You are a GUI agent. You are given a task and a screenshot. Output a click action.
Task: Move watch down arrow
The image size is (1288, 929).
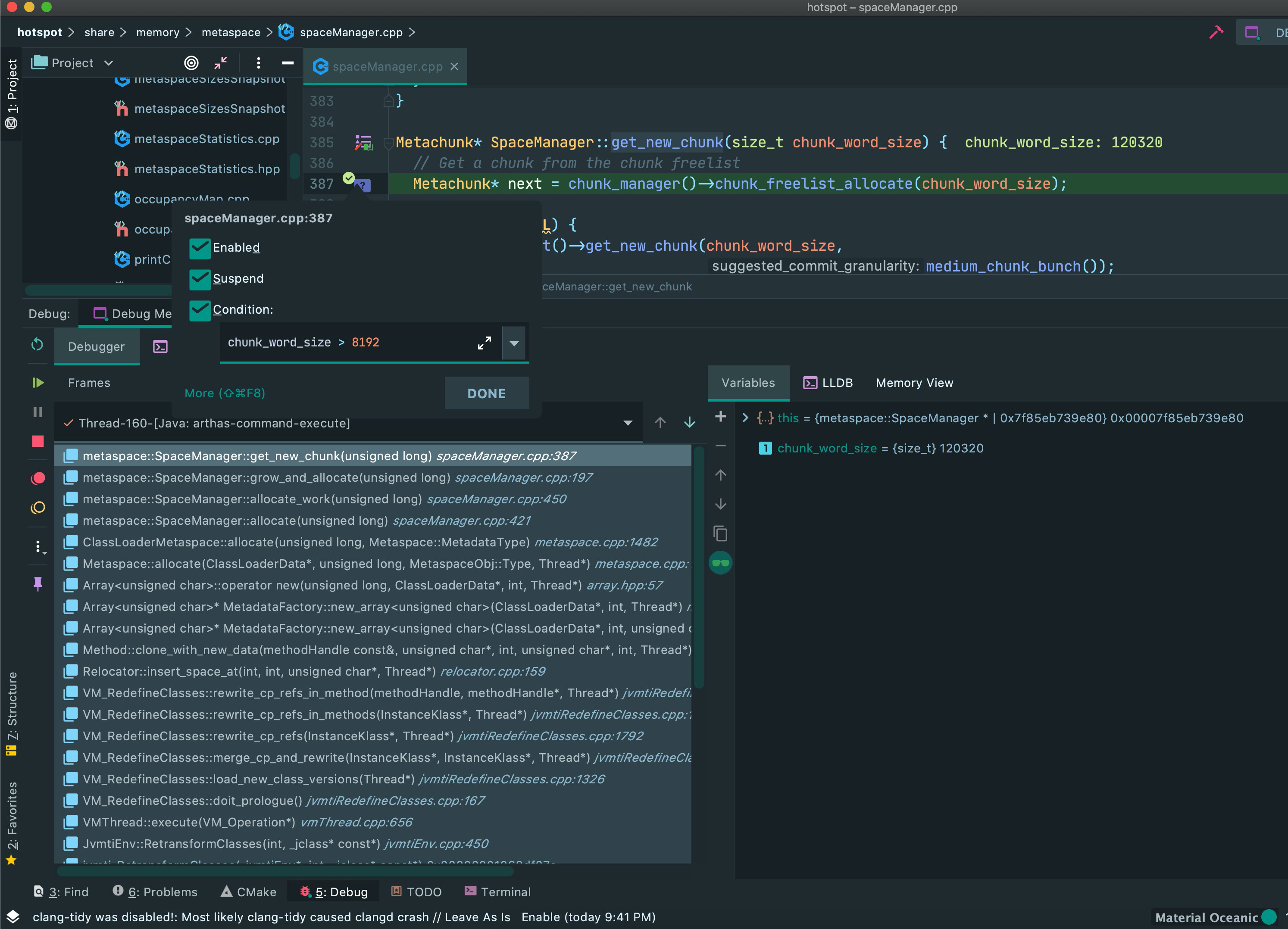[x=720, y=504]
